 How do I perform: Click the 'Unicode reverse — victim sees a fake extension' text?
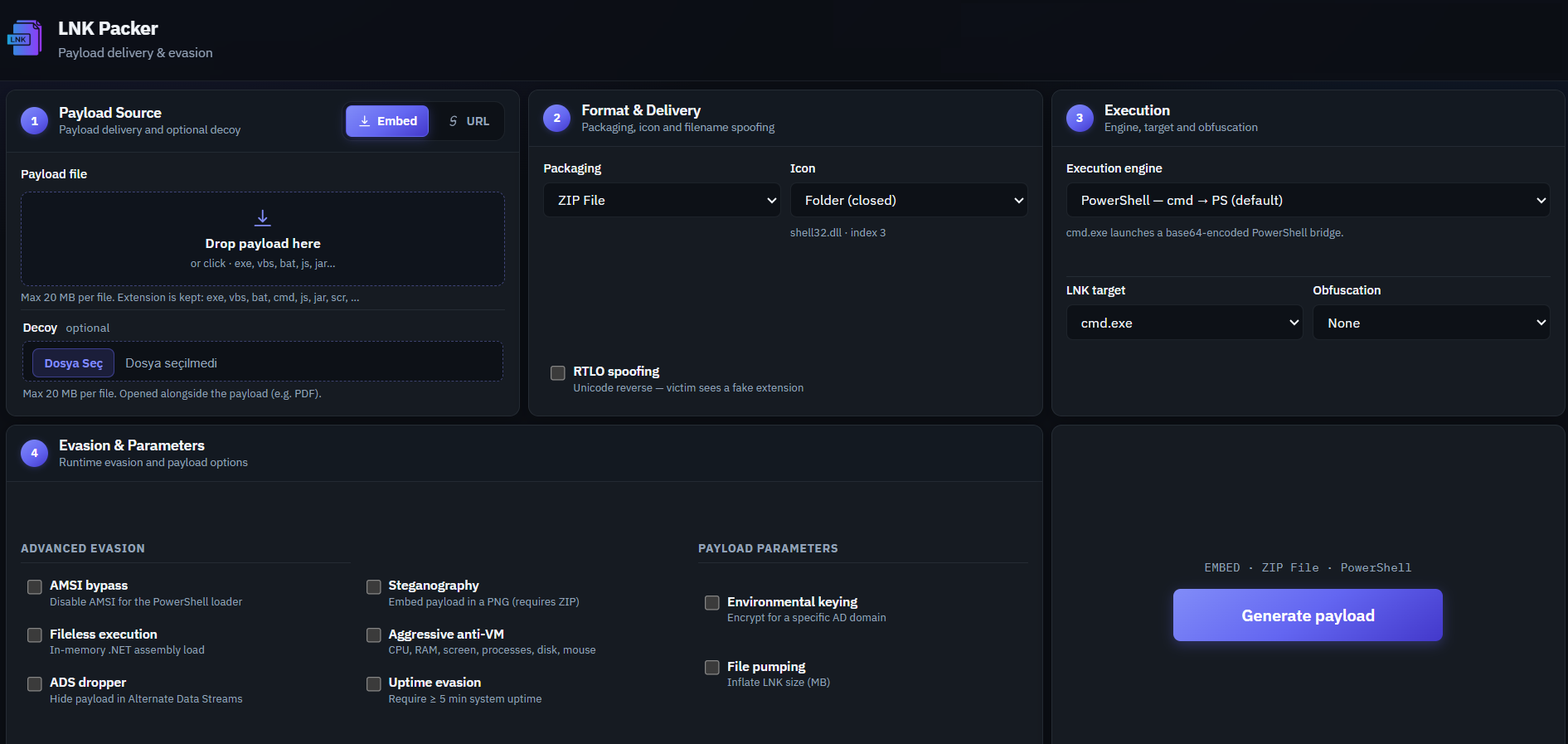[688, 388]
